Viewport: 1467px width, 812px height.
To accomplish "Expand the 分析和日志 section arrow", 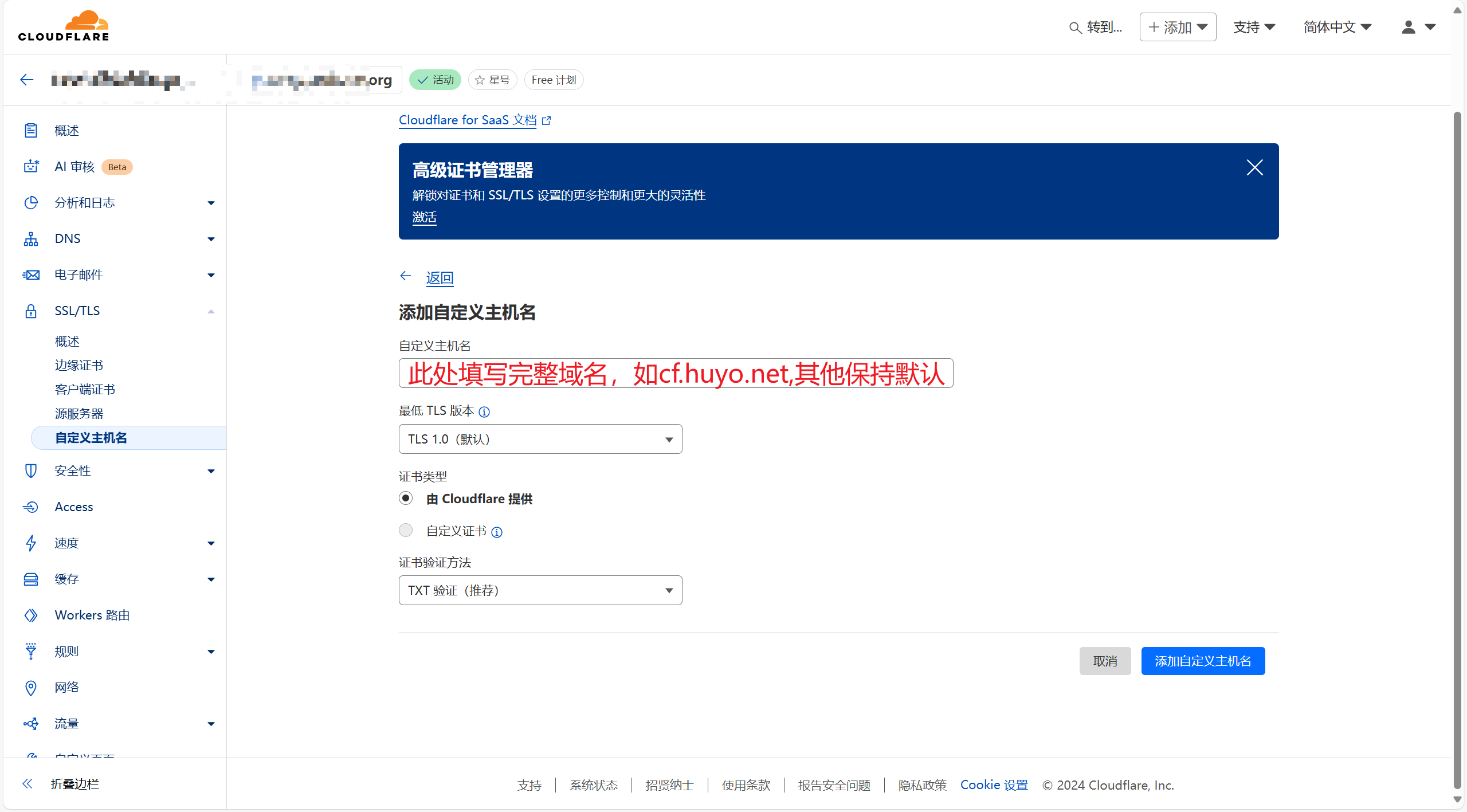I will point(211,203).
